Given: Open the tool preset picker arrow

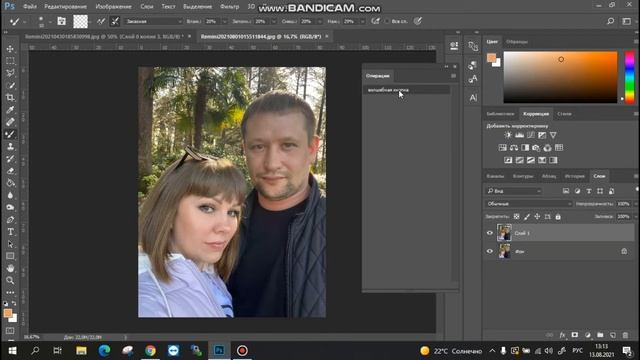Looking at the screenshot, I should click(x=24, y=21).
